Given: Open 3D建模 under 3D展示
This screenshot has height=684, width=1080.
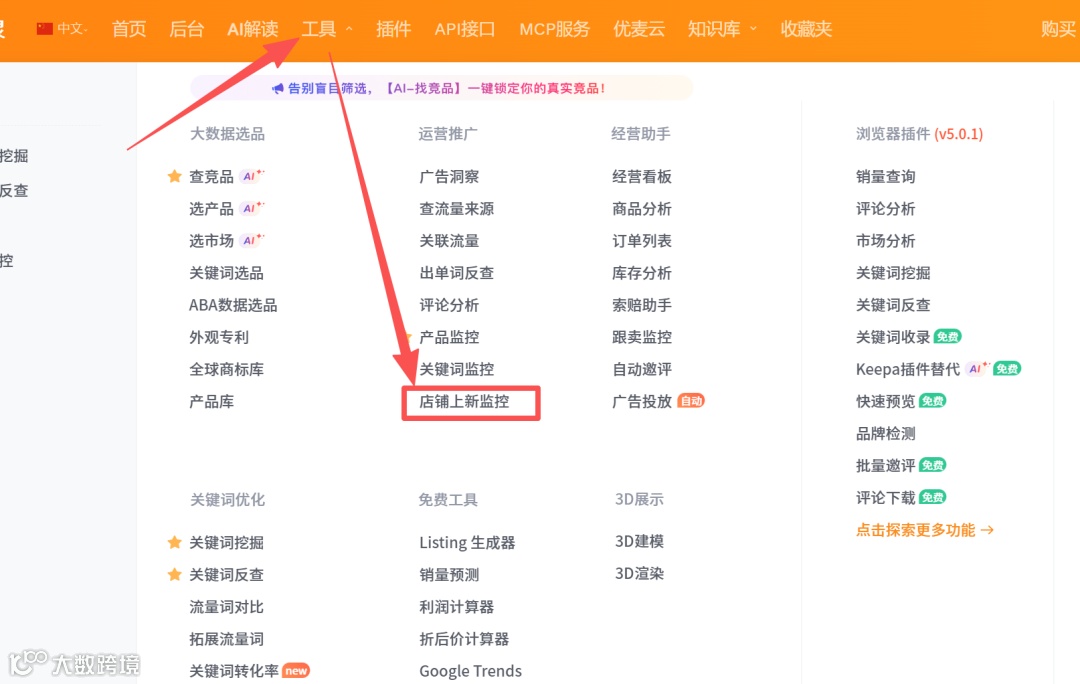Looking at the screenshot, I should [640, 541].
